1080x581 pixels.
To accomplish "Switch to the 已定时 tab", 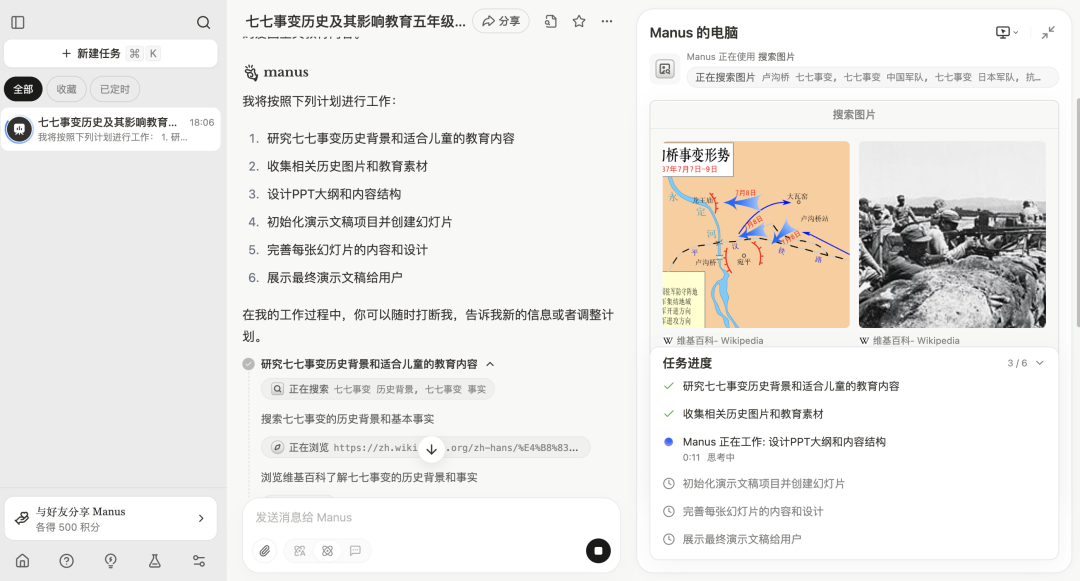I will tap(115, 89).
